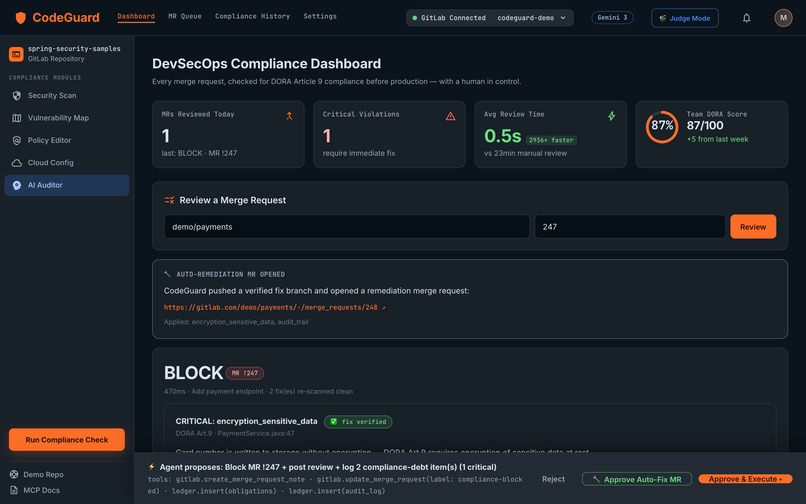Approve Auto-Fix MR

(637, 479)
